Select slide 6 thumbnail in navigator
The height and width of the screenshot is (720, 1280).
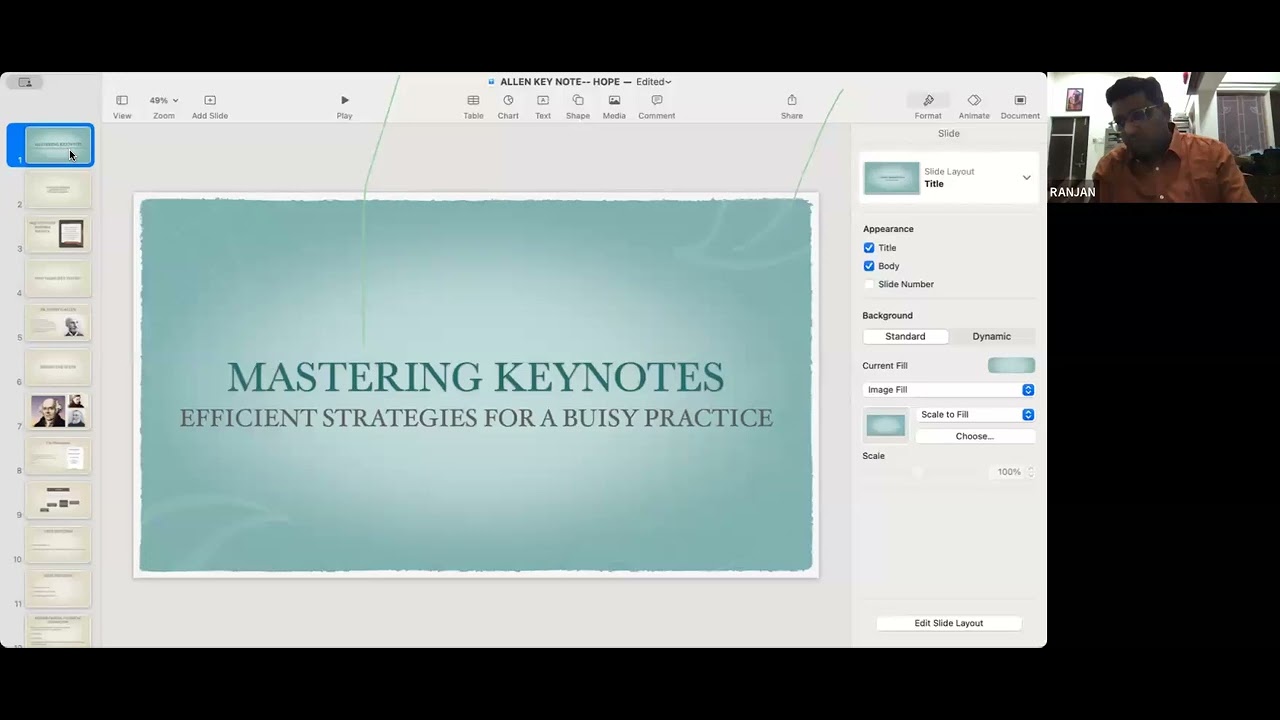(58, 367)
